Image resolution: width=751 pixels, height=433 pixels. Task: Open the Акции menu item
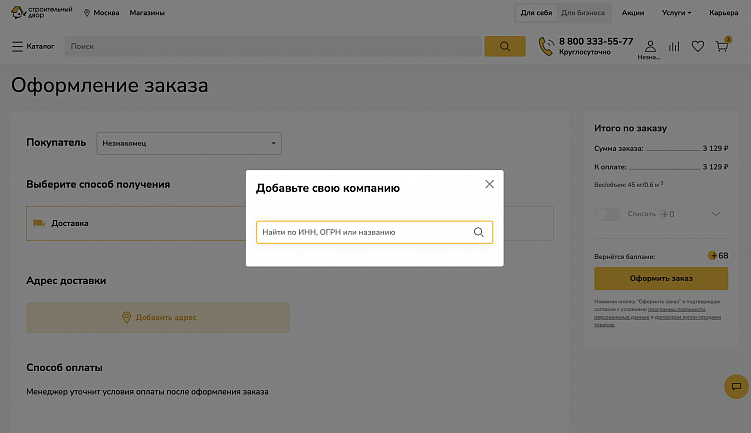[633, 13]
